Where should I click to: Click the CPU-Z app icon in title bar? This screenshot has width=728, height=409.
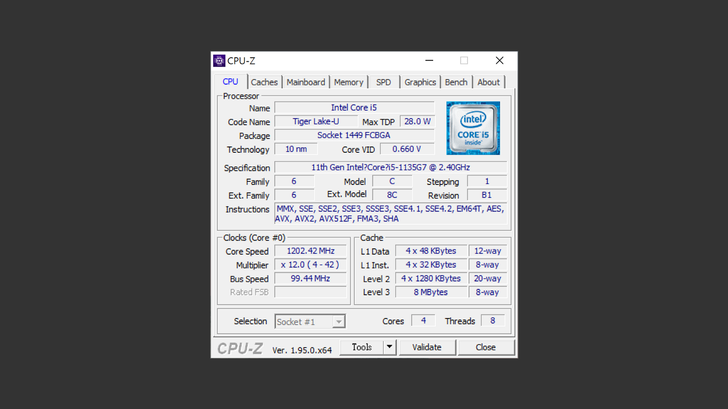(219, 61)
